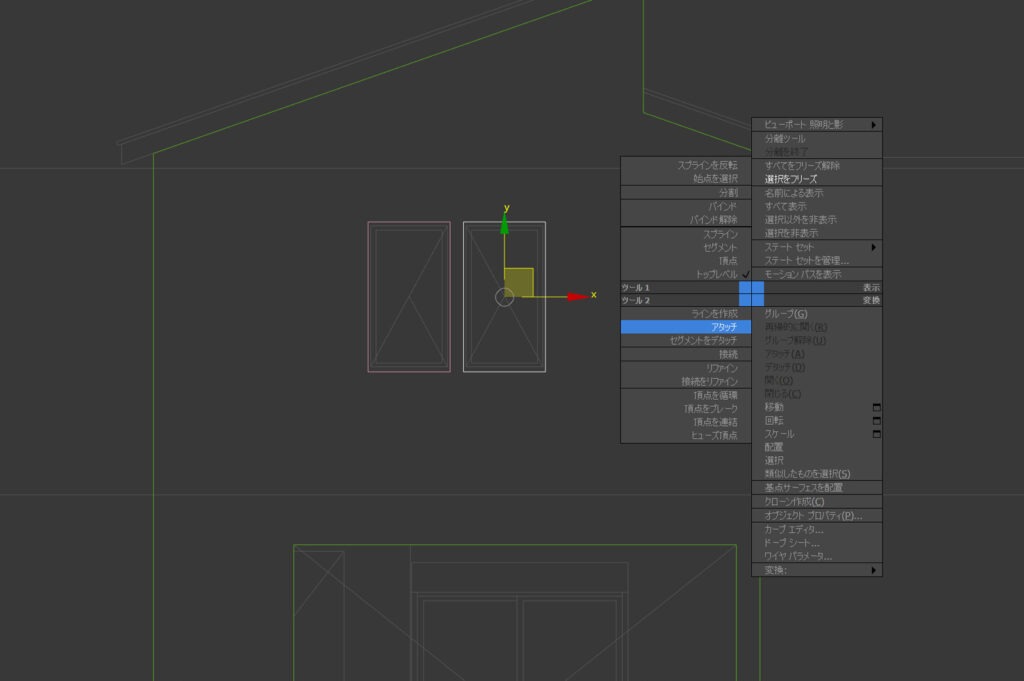Open settings box icon next to 移動

click(876, 407)
